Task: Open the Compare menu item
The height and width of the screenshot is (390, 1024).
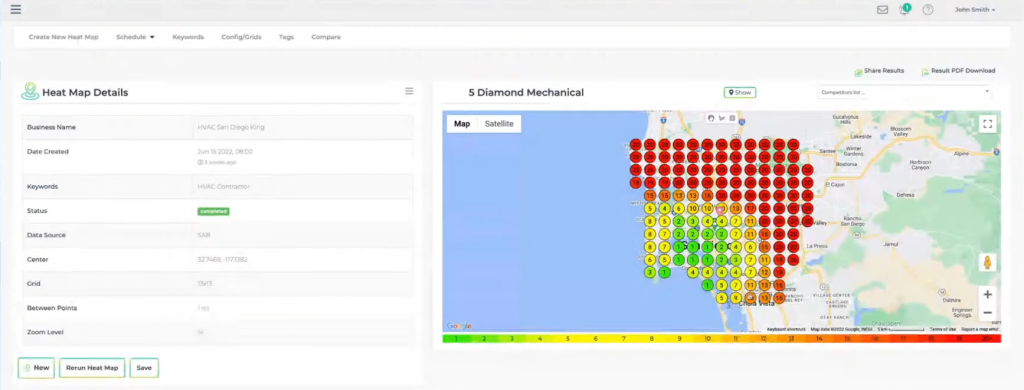Action: pos(326,37)
